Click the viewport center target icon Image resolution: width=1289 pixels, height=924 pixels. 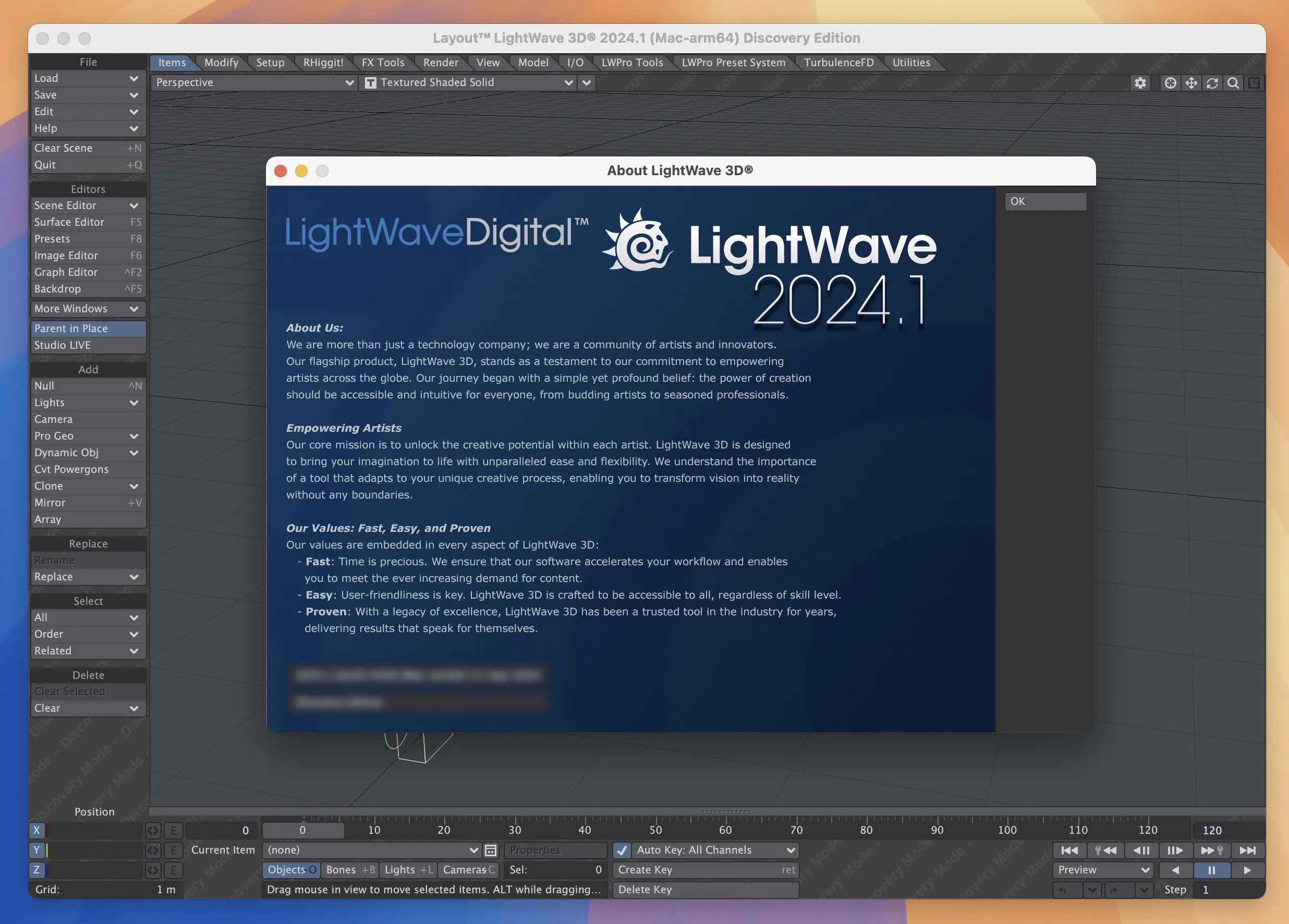tap(1170, 83)
